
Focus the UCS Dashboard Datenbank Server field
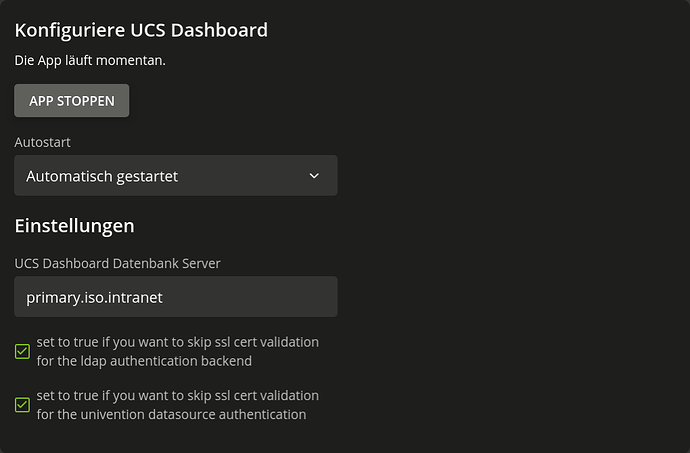[x=176, y=297]
